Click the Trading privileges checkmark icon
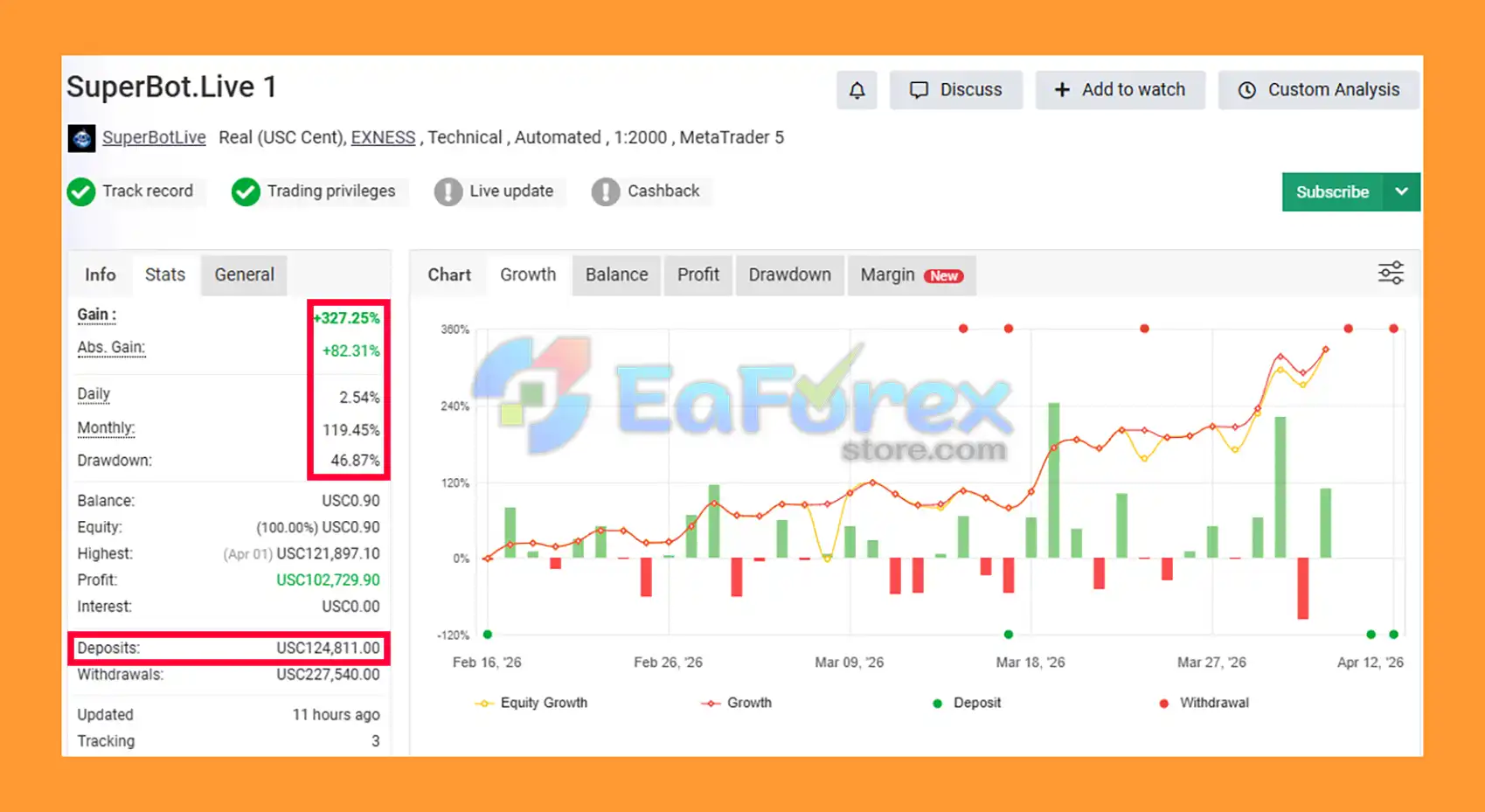1485x812 pixels. pyautogui.click(x=246, y=191)
